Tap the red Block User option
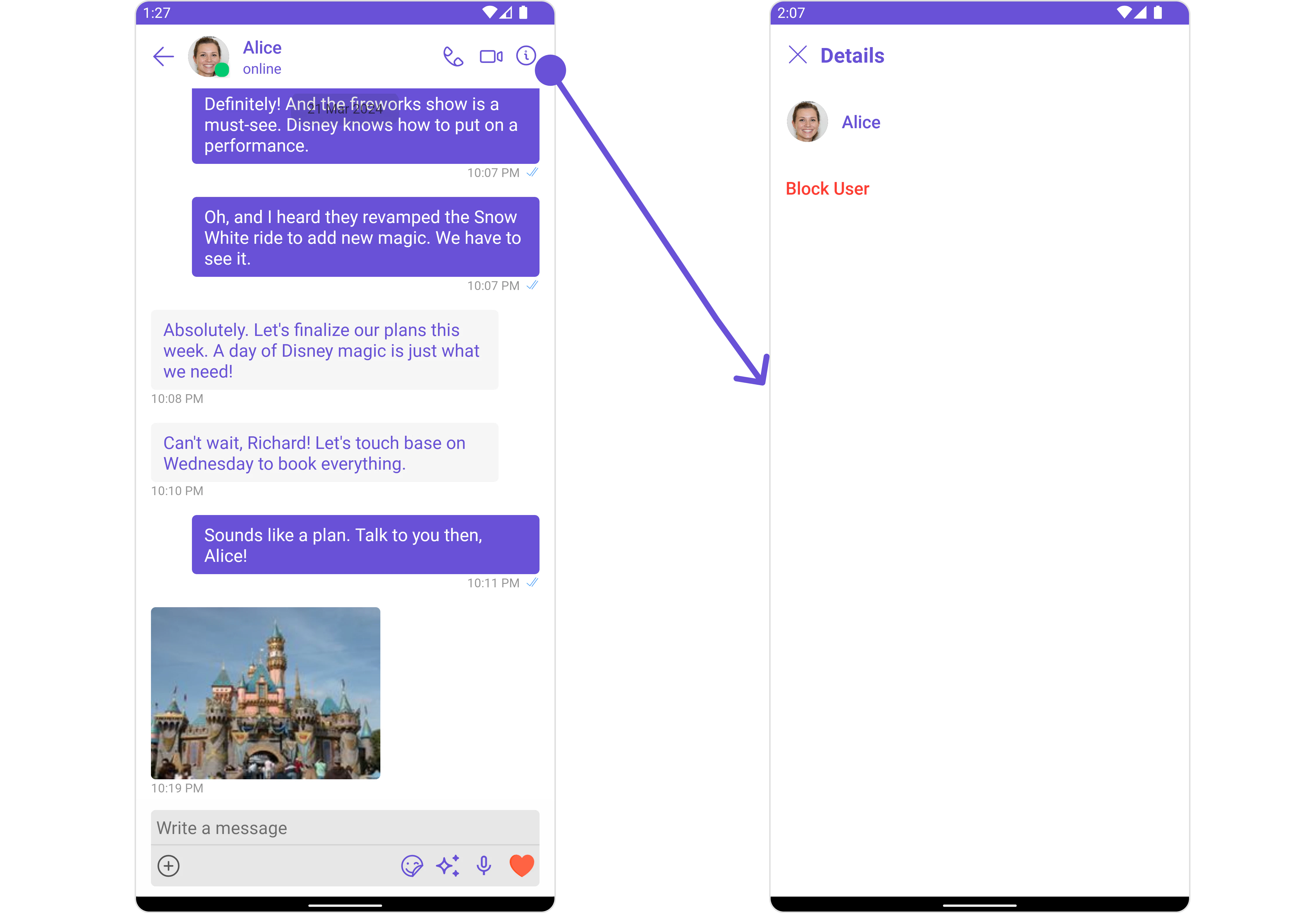This screenshot has width=1316, height=913. click(827, 189)
